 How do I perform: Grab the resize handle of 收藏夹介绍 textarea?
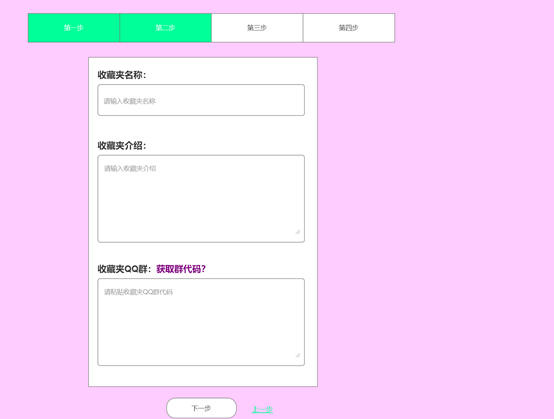pos(297,232)
